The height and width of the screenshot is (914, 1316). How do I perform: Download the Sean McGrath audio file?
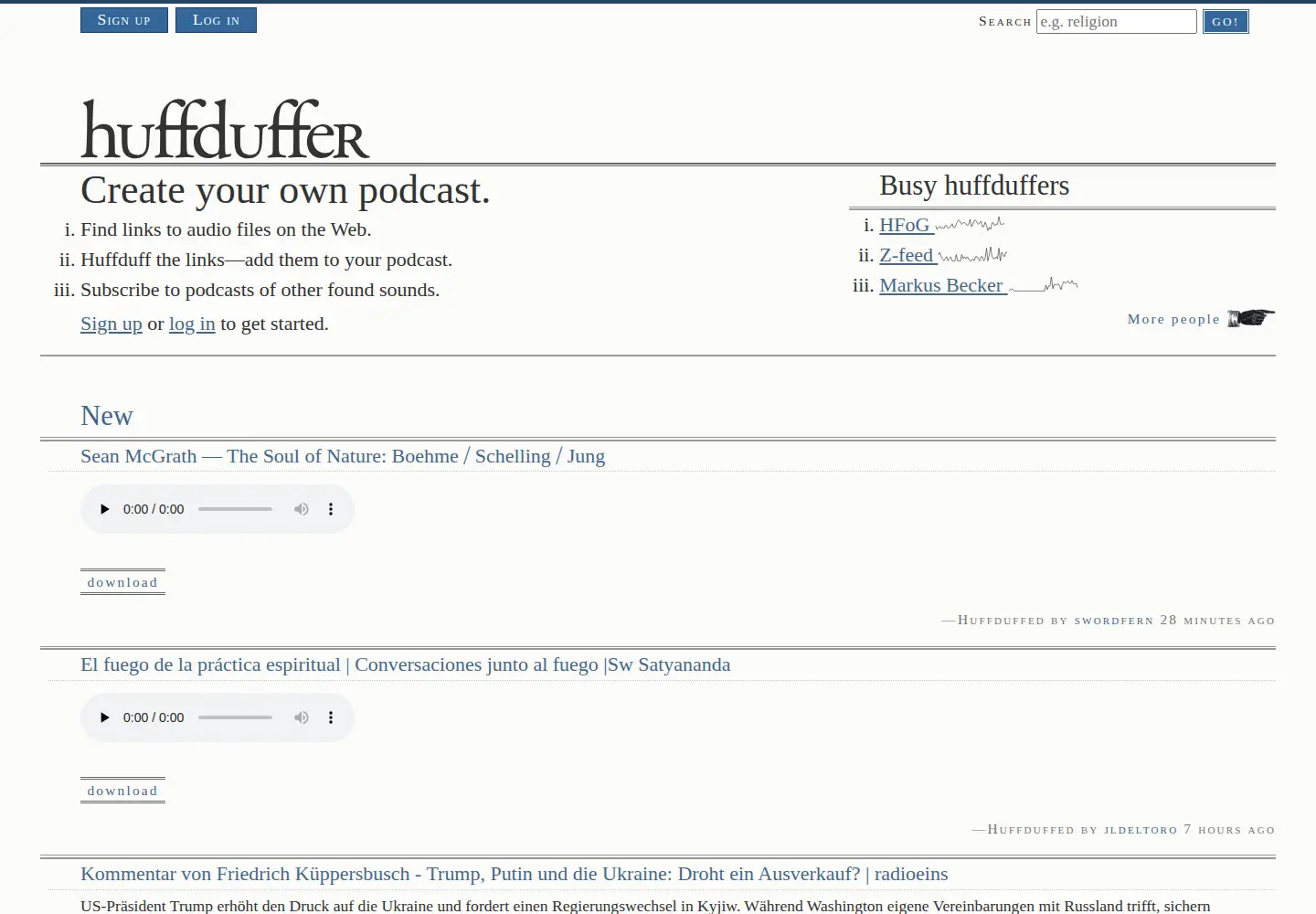coord(122,582)
